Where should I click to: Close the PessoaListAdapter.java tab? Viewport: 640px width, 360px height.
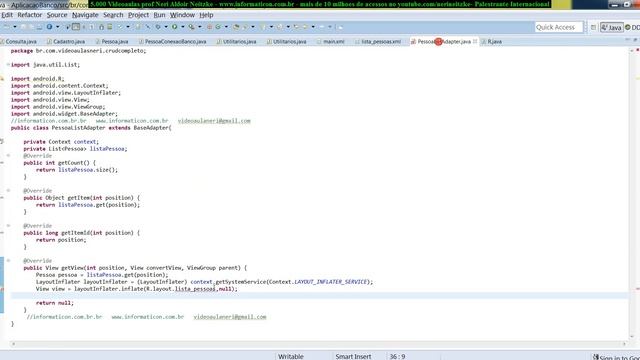tap(475, 41)
